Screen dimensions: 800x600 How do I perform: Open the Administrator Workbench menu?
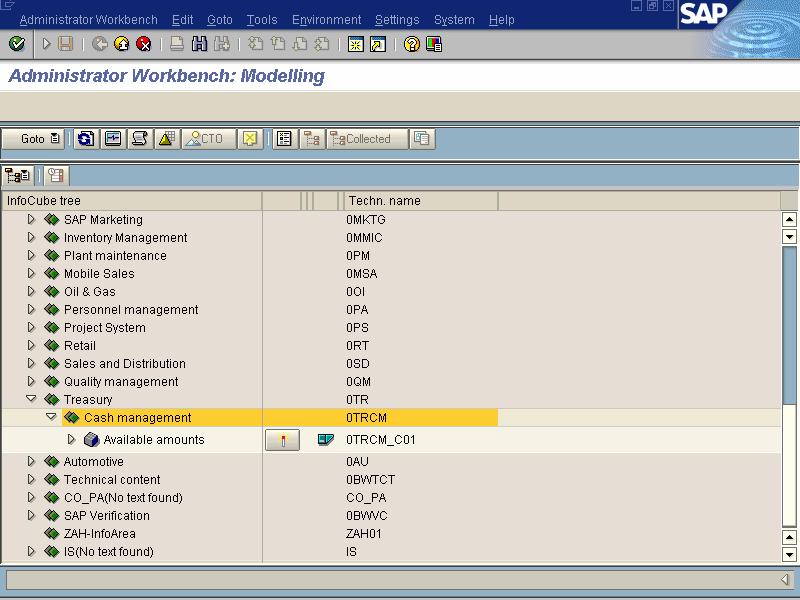coord(89,20)
